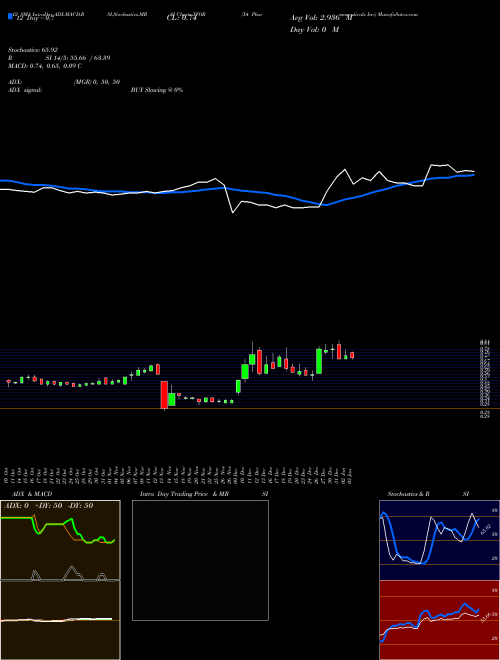The image size is (500, 660).
Task: Click the "ADX & MACD" panel title
Action: pos(32,494)
